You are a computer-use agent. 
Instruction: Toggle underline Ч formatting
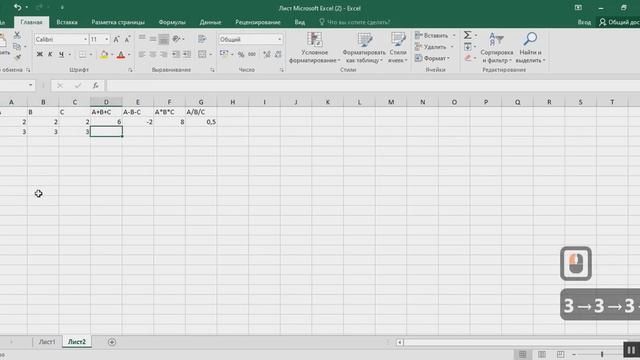point(61,54)
